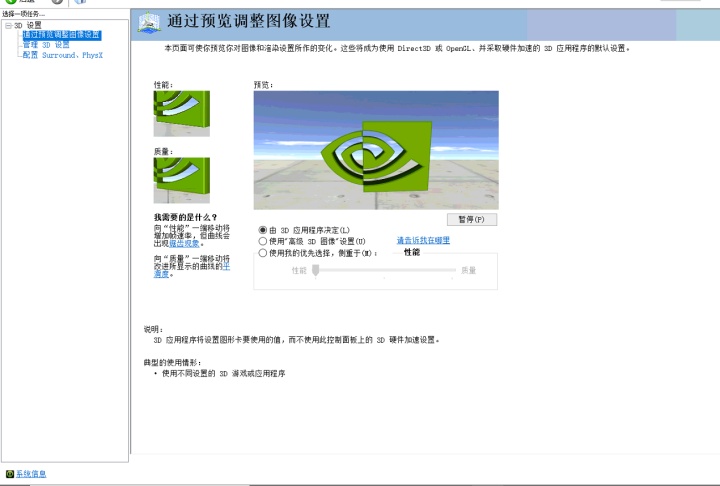720x486 pixels.
Task: Click the 3D 设置 root tree label
Action: coord(28,25)
